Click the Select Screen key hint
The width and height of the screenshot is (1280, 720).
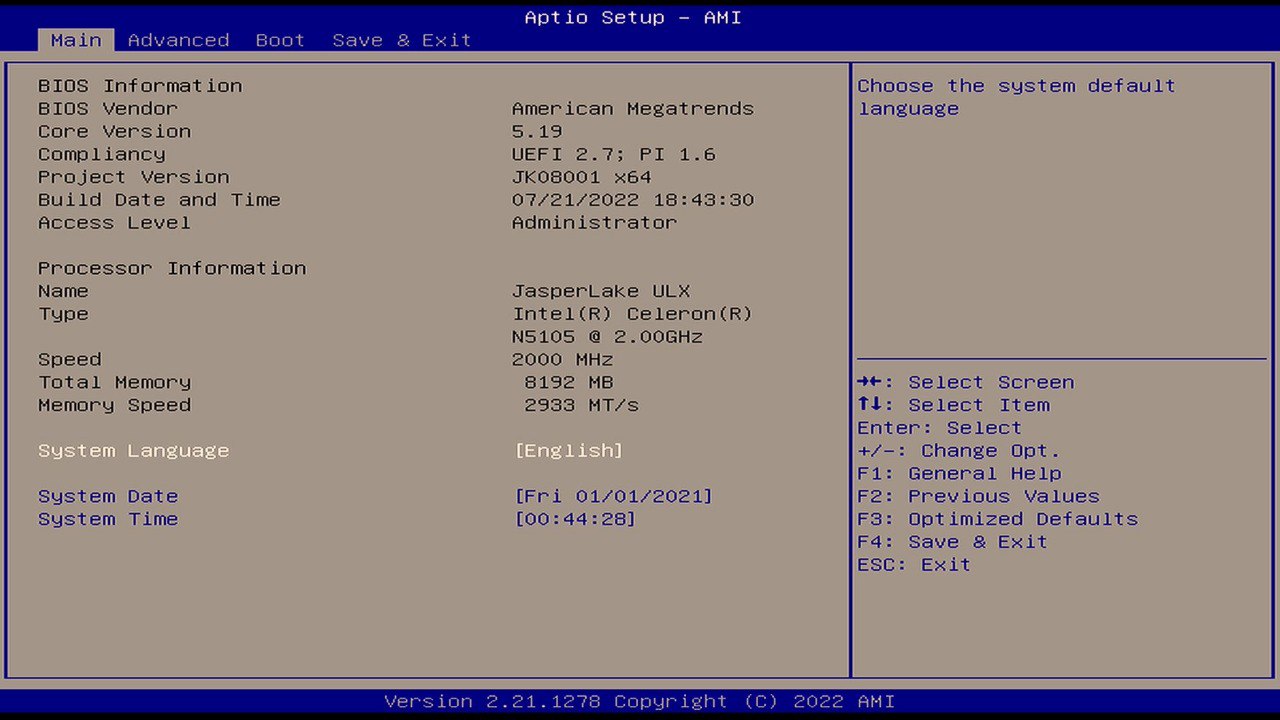(x=966, y=382)
